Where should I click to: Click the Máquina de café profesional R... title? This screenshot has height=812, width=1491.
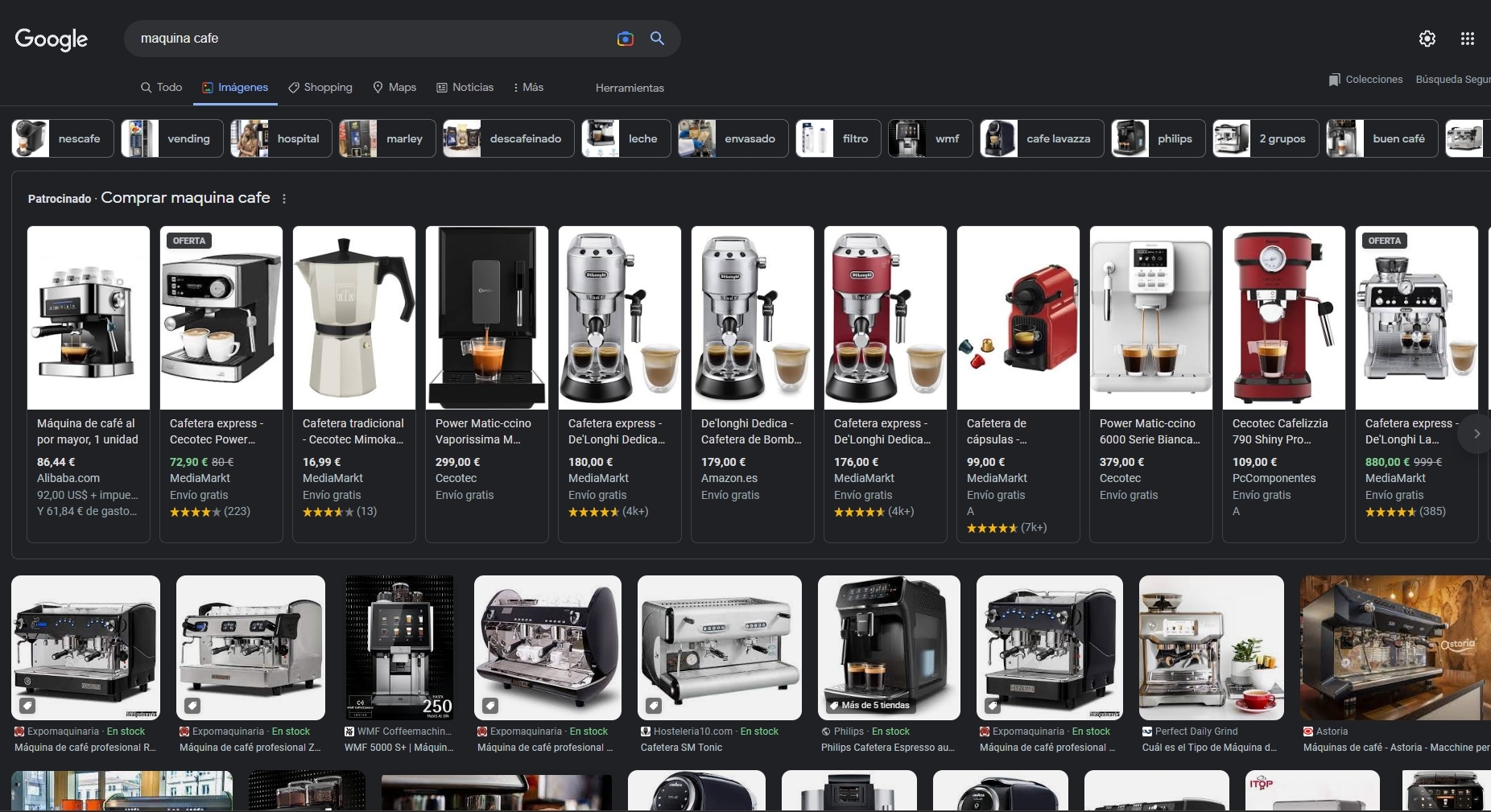coord(85,748)
